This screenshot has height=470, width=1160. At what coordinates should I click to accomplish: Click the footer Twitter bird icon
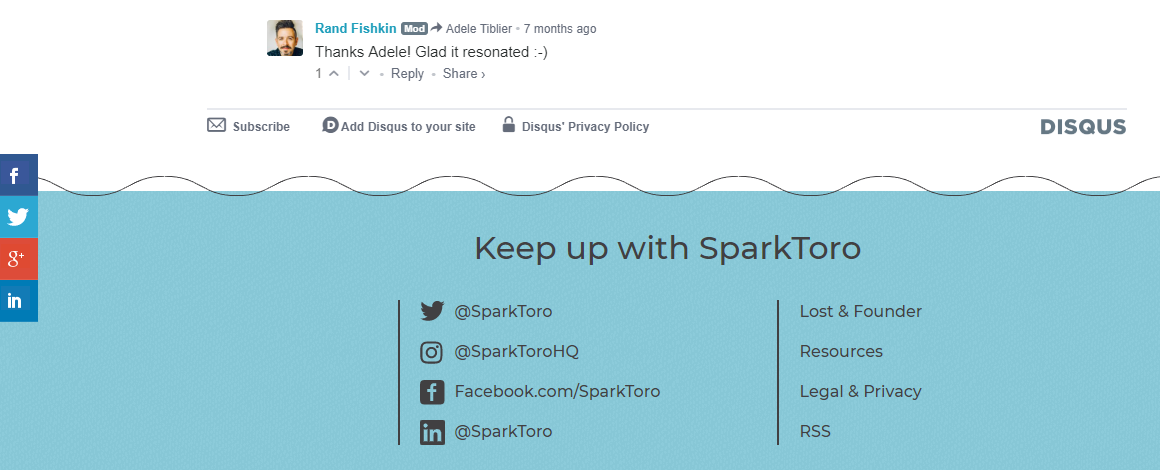pos(432,311)
